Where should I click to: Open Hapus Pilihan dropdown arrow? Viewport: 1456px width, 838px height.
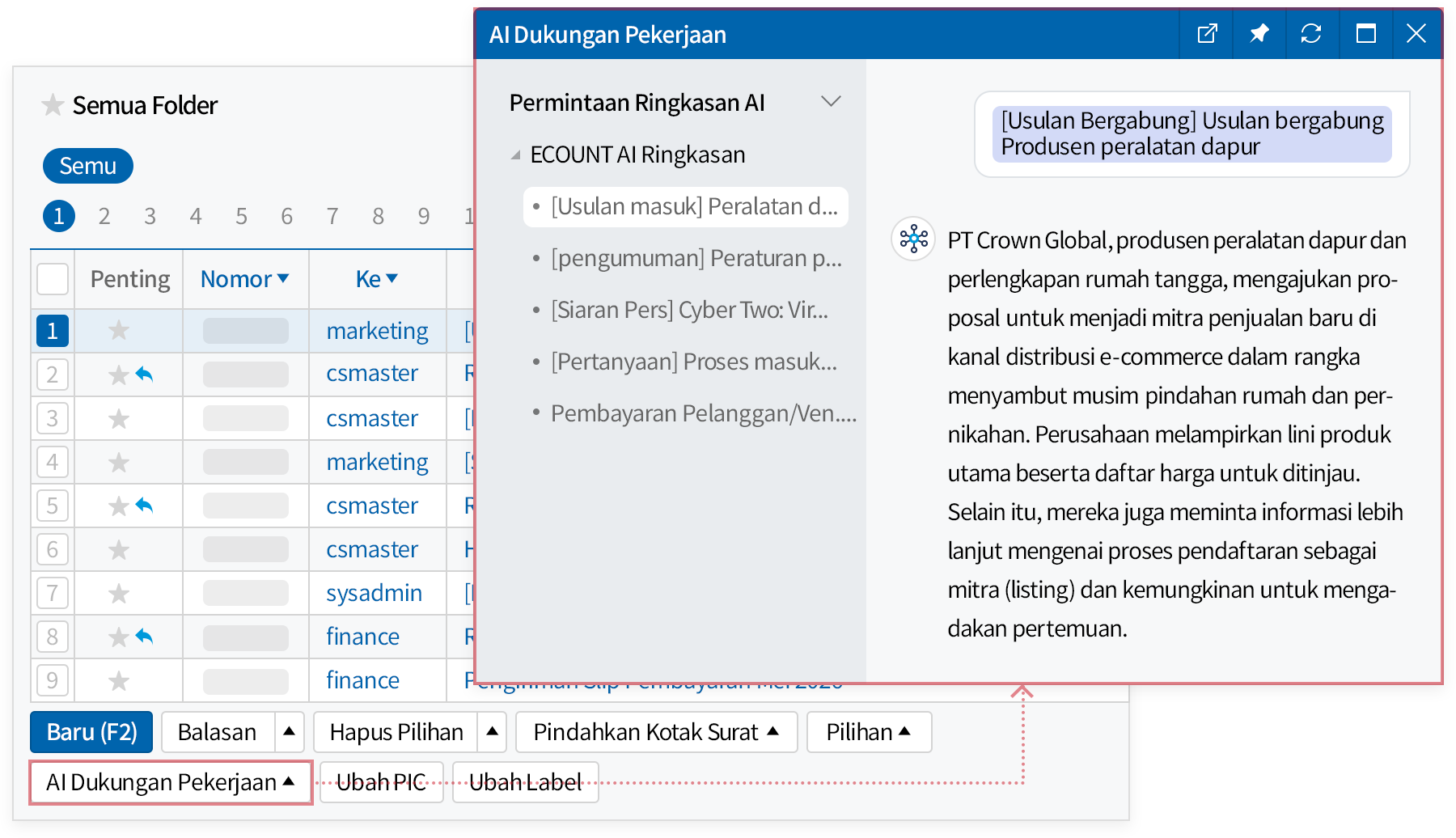pos(492,731)
